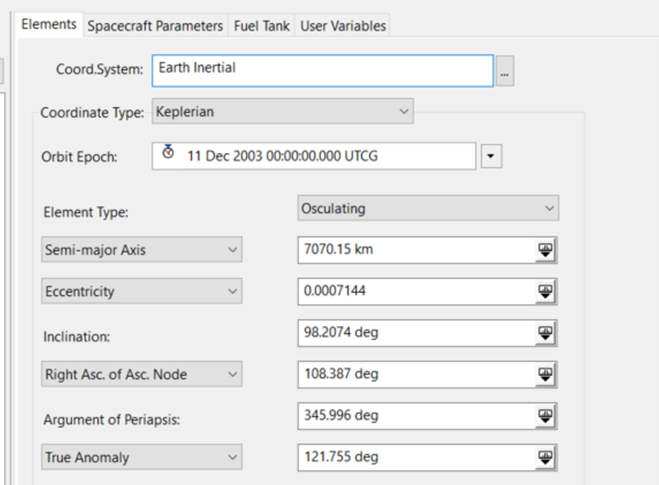Click unit icon beside Semi-major Axis value
This screenshot has height=485, width=659.
tap(545, 251)
